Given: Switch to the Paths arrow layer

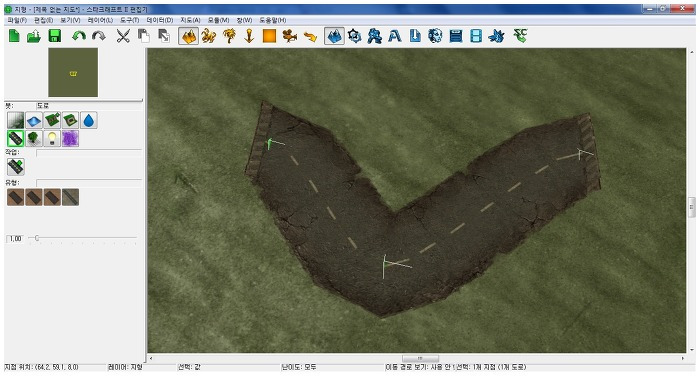Looking at the screenshot, I should [x=310, y=36].
